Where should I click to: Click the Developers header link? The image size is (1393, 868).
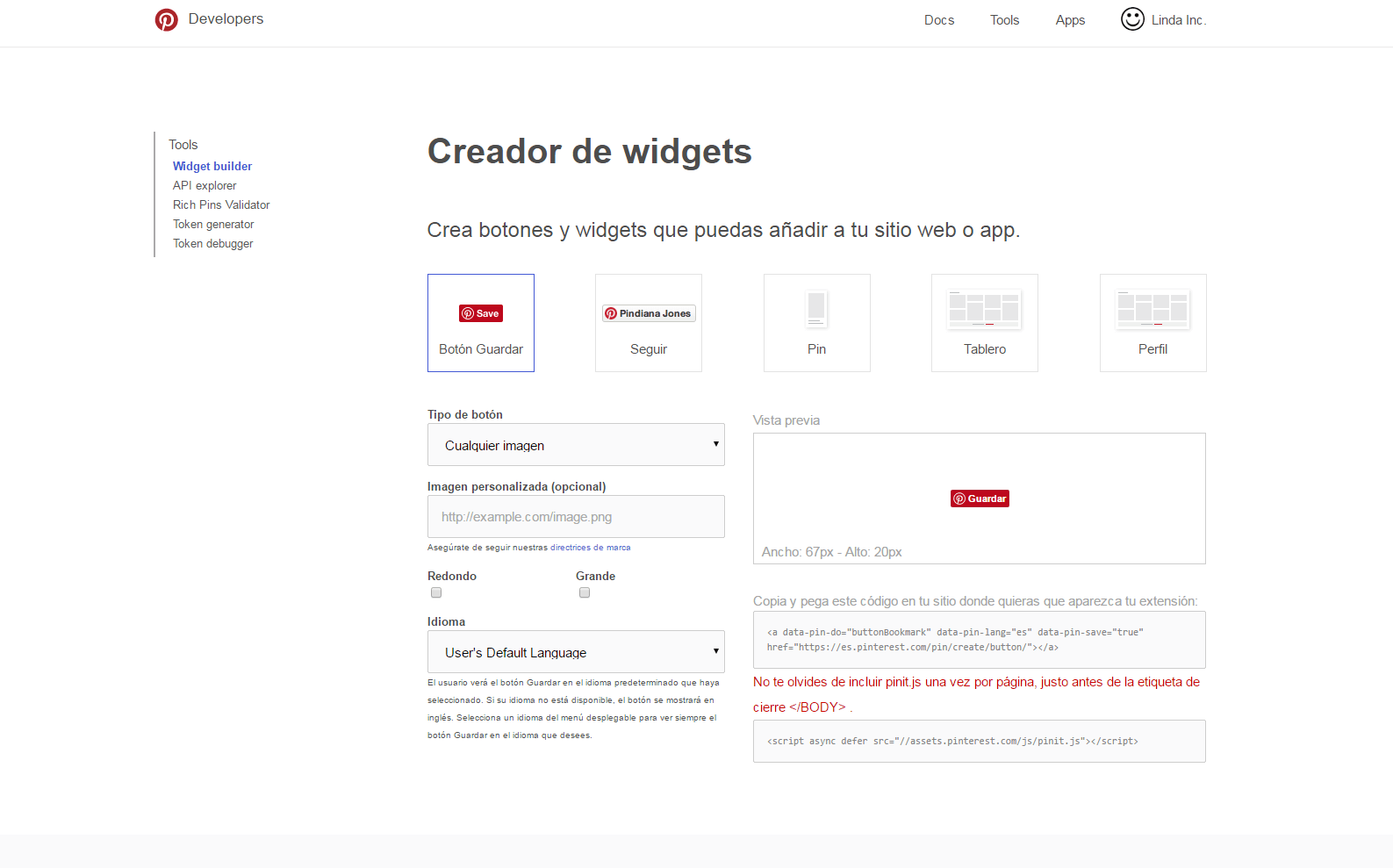pos(226,19)
